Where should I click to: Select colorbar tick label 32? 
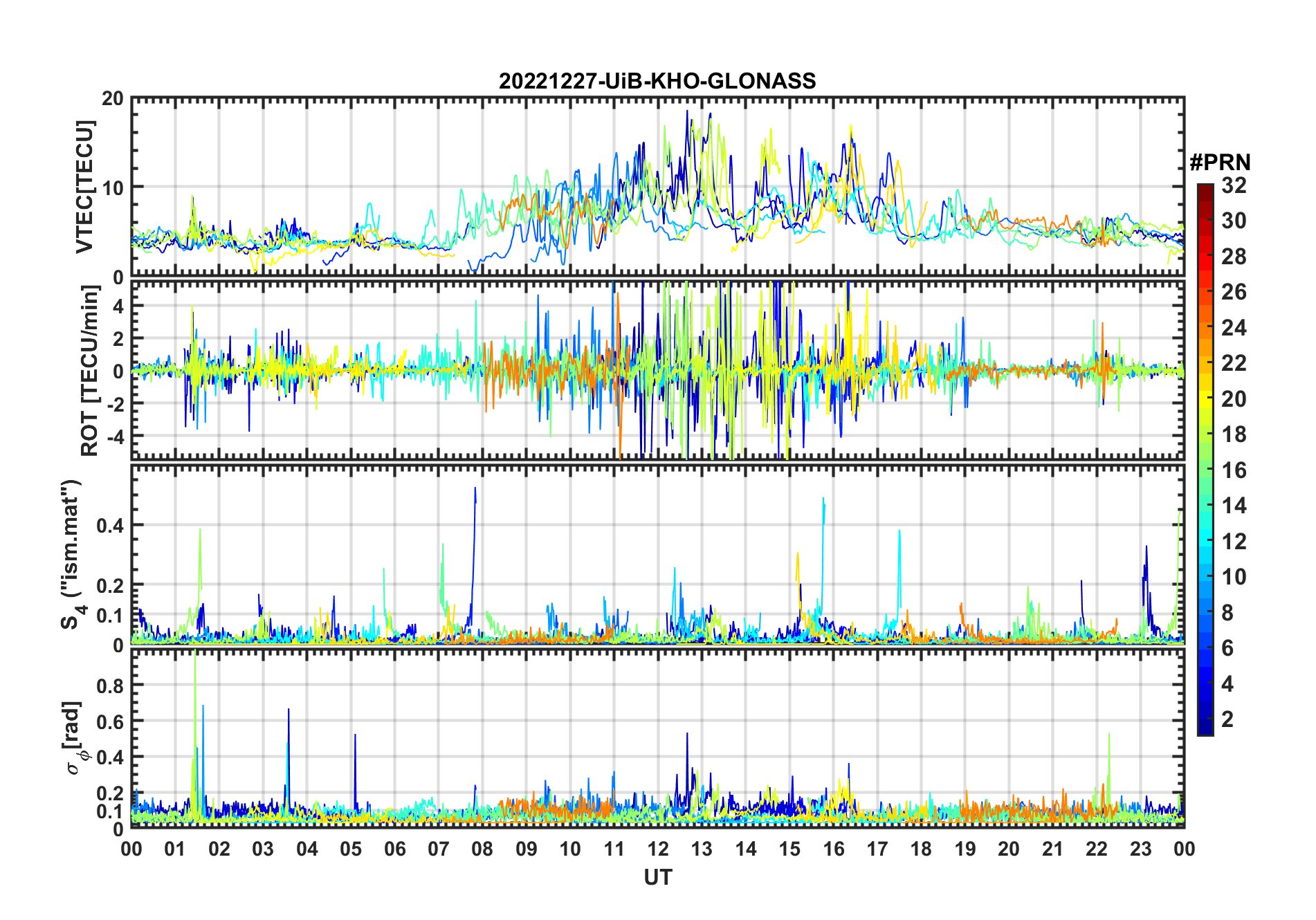tap(1234, 185)
